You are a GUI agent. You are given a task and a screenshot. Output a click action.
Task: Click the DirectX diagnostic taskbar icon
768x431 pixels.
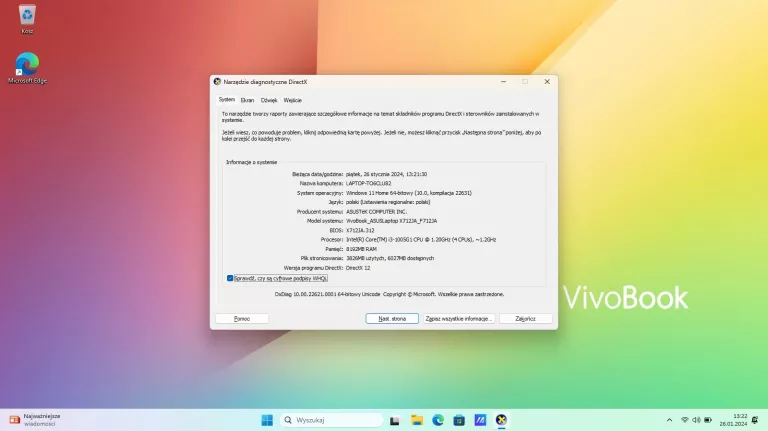pyautogui.click(x=501, y=420)
